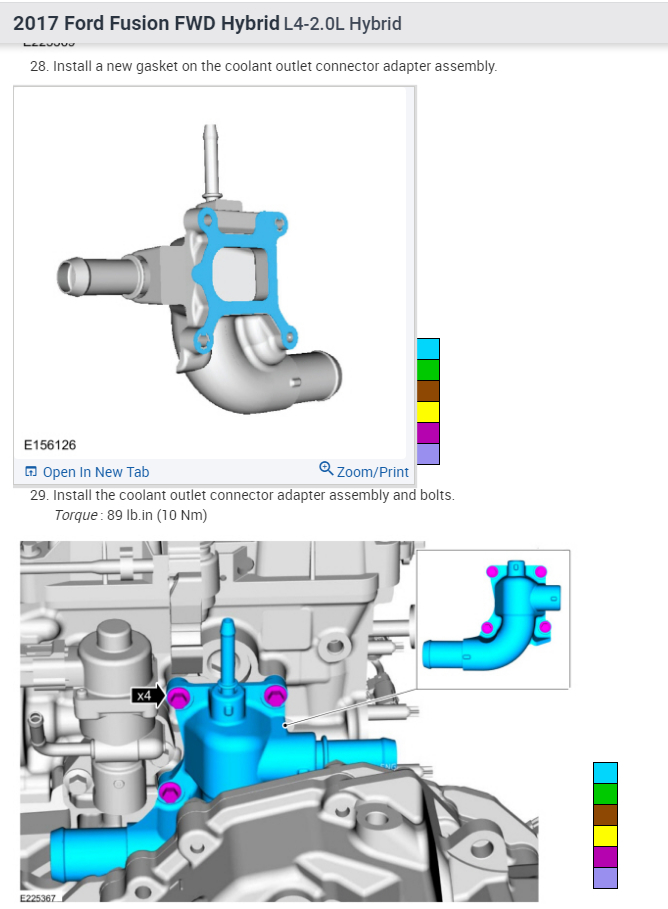The width and height of the screenshot is (668, 909).
Task: Pick the brown swatch beside the engine image
Action: (x=605, y=815)
